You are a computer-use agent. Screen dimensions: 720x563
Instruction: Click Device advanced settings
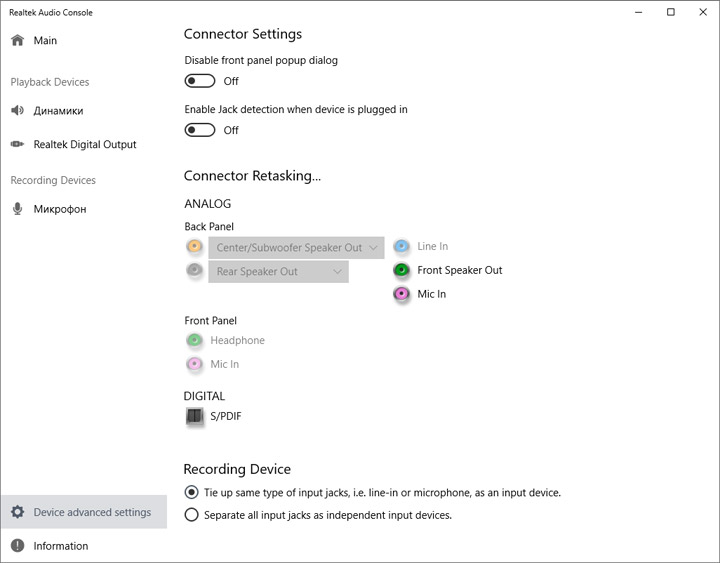point(92,512)
